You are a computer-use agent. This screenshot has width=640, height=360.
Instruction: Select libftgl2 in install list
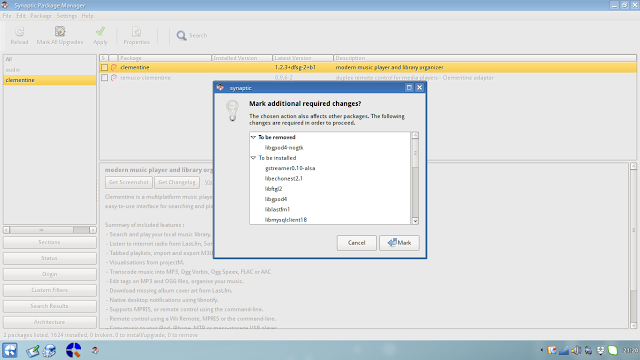(x=273, y=189)
